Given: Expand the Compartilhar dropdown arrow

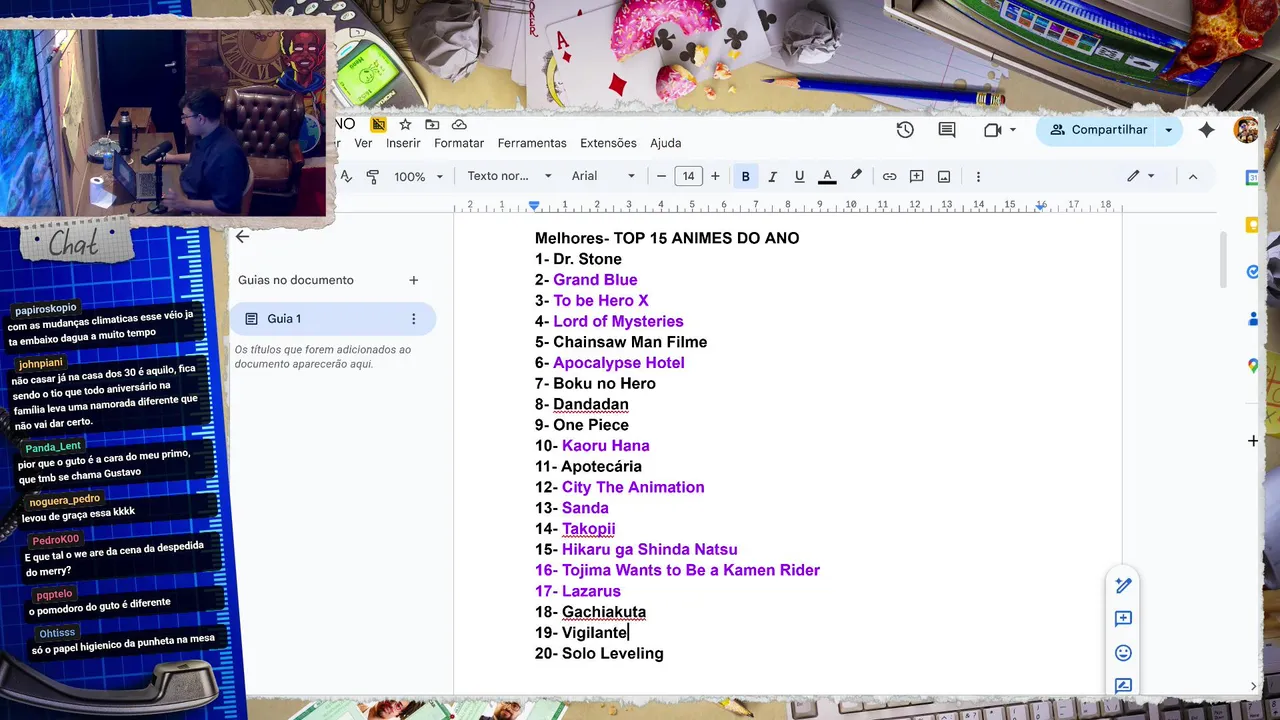Looking at the screenshot, I should (x=1168, y=130).
